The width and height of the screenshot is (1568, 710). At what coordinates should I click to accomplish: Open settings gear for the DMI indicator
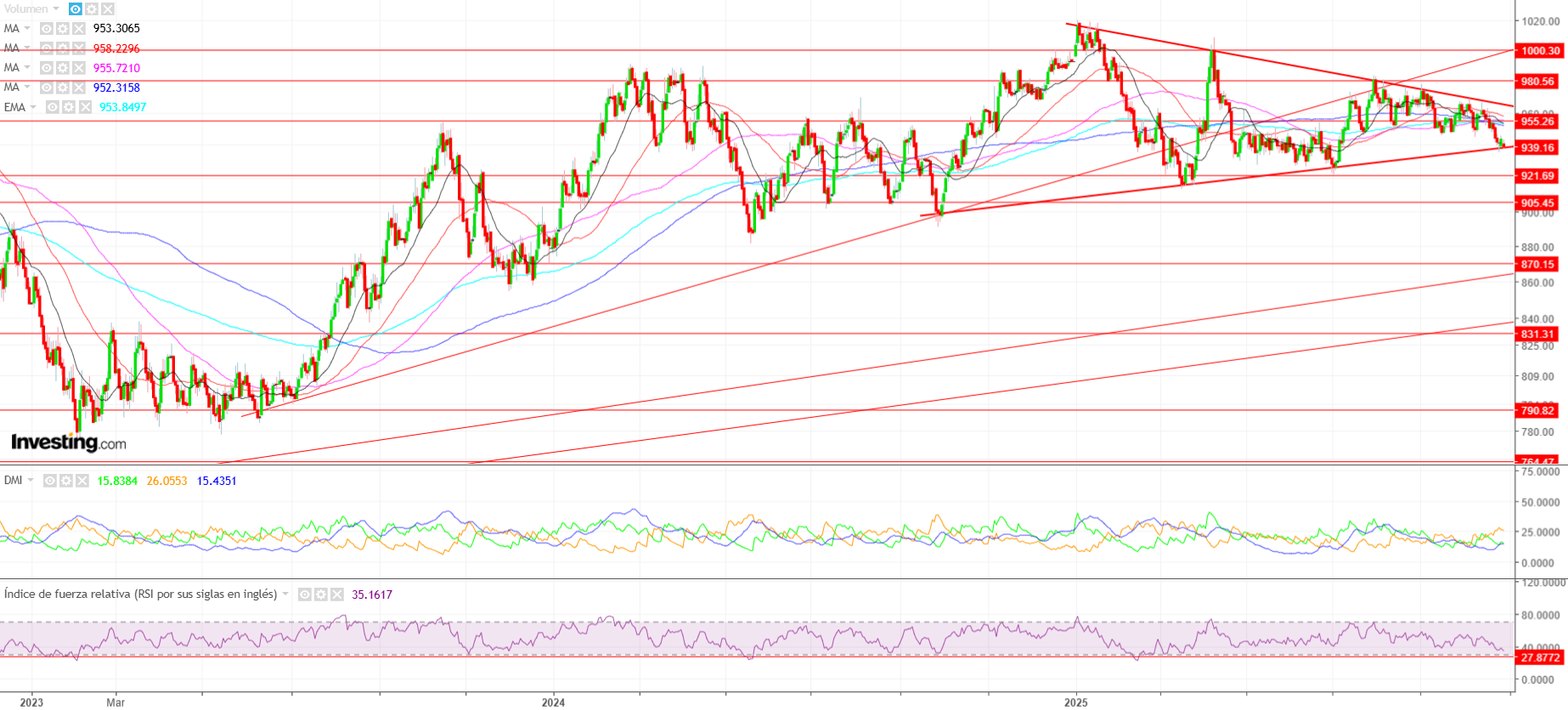point(66,481)
